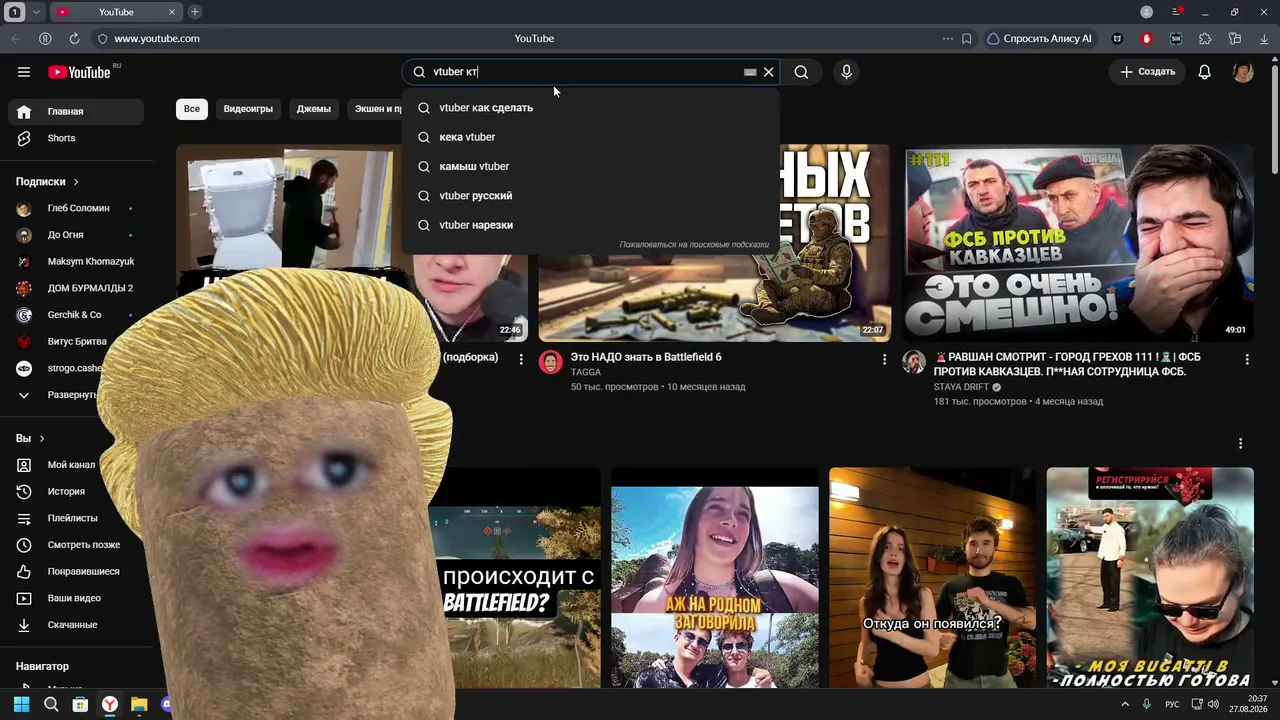Image resolution: width=1280 pixels, height=720 pixels.
Task: Report search suggestions link
Action: [x=694, y=245]
